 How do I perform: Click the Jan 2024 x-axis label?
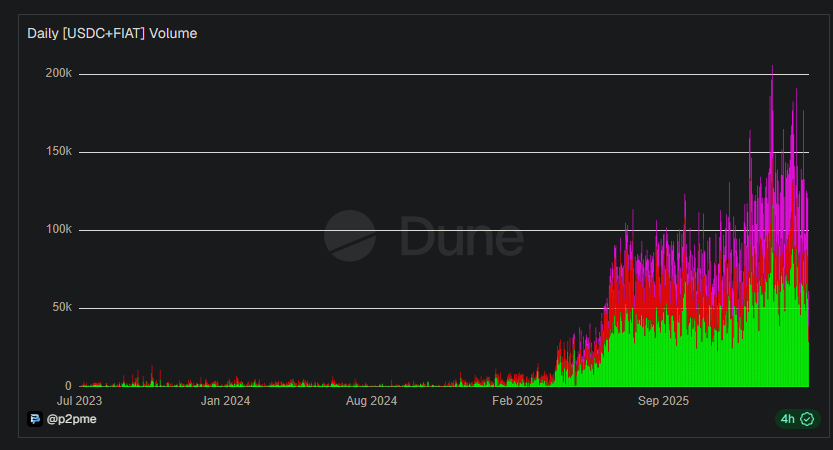[225, 401]
